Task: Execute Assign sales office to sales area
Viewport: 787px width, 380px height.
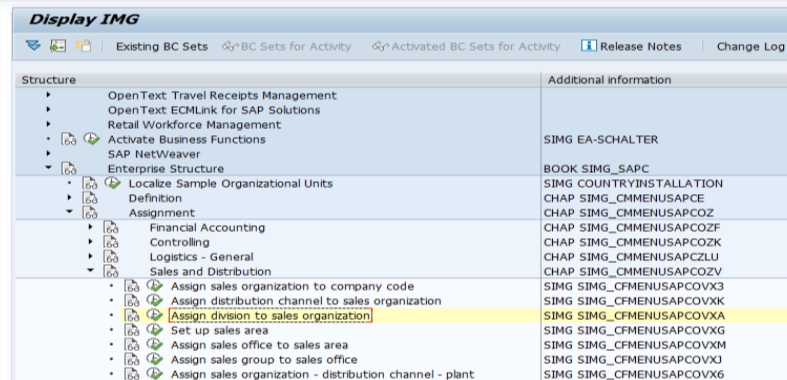Action: point(155,344)
